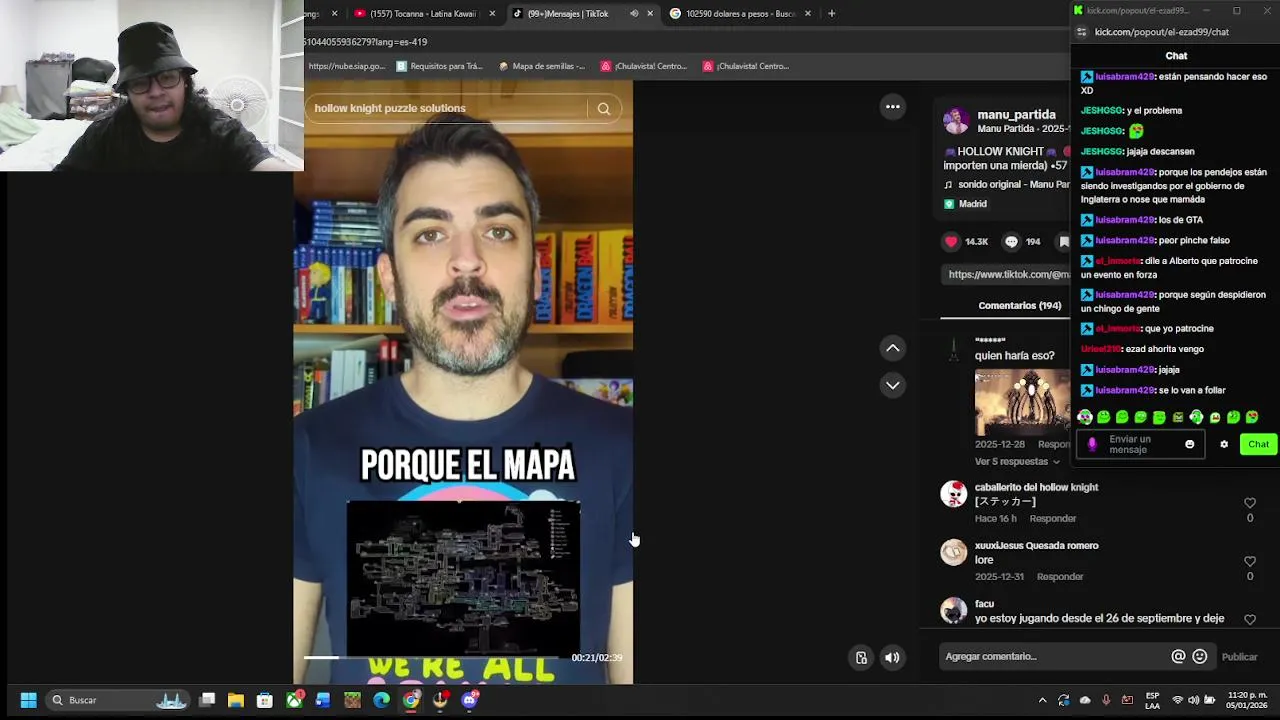Expand Ver 5 respuestas replies
Viewport: 1280px width, 720px height.
1017,462
